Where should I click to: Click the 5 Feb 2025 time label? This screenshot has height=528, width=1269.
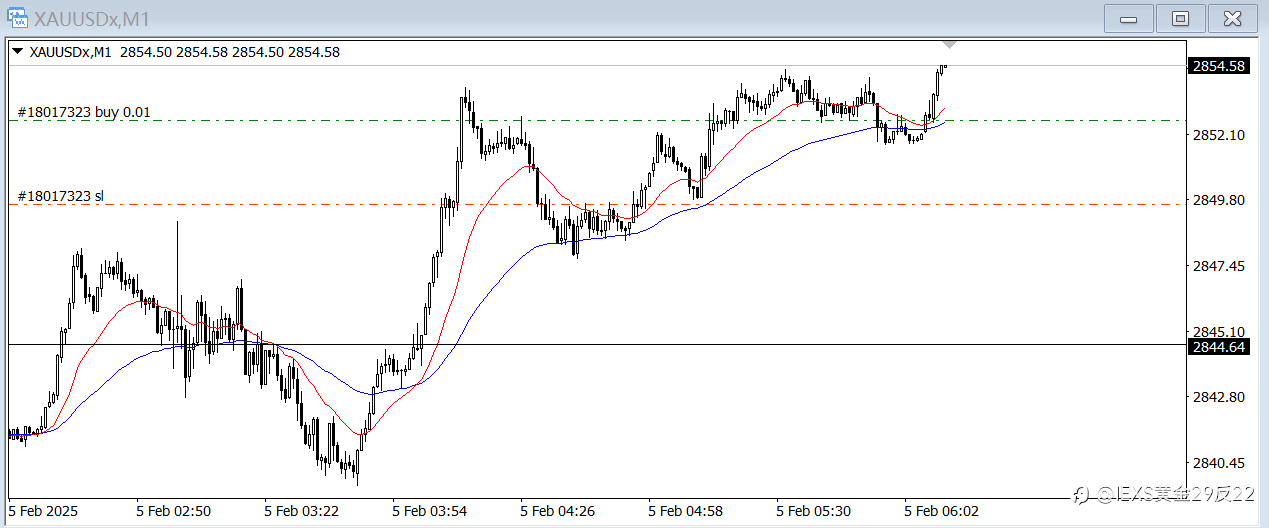pos(44,511)
